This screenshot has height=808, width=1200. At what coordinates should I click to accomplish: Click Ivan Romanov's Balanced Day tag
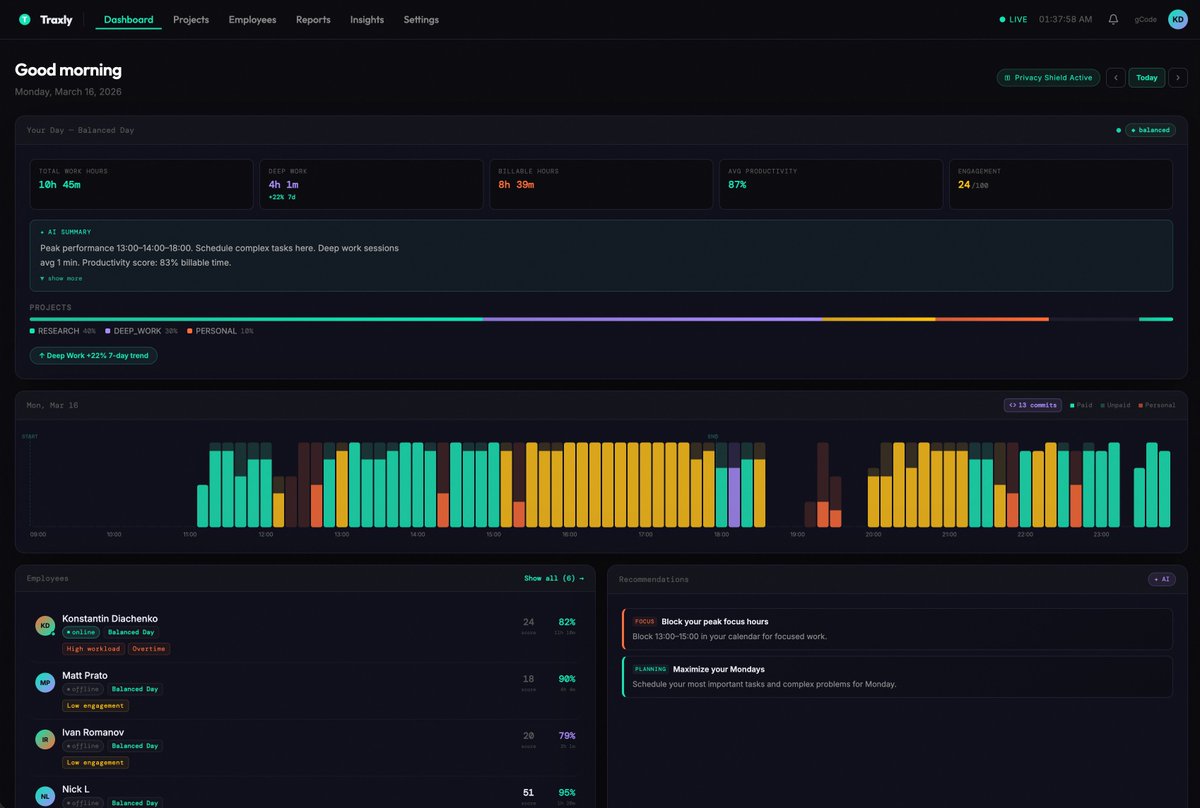pos(135,746)
